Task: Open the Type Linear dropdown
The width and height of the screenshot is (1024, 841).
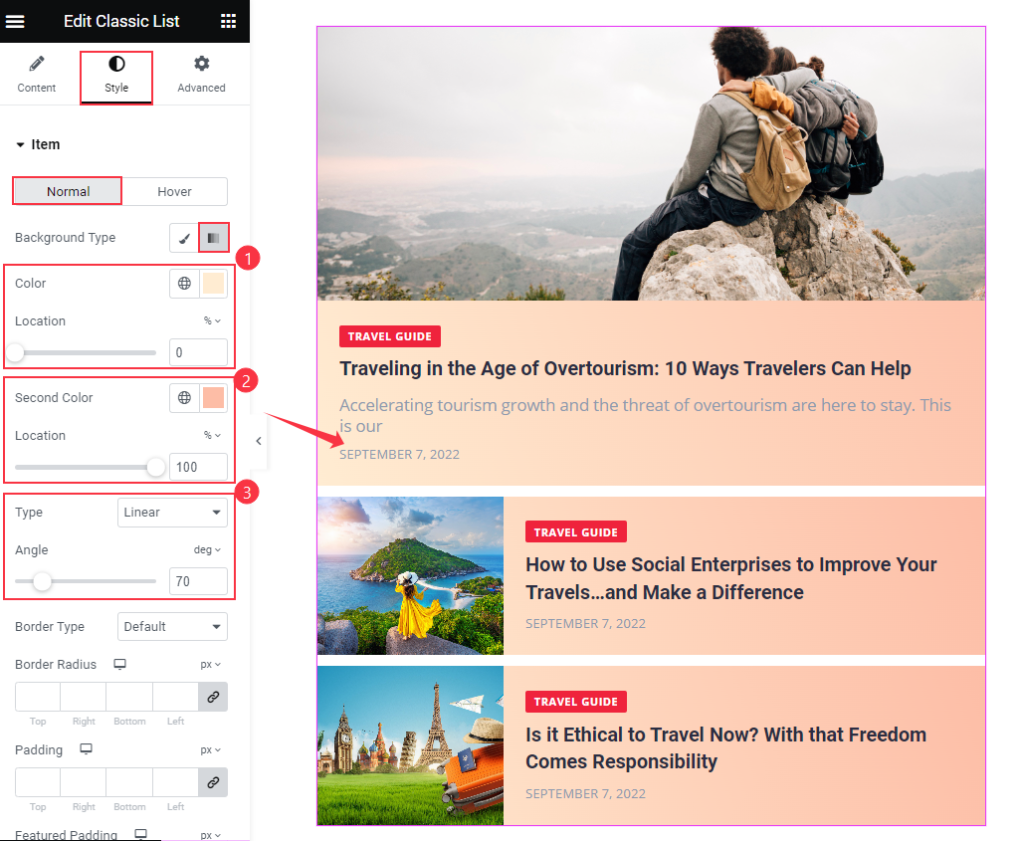Action: pos(172,513)
